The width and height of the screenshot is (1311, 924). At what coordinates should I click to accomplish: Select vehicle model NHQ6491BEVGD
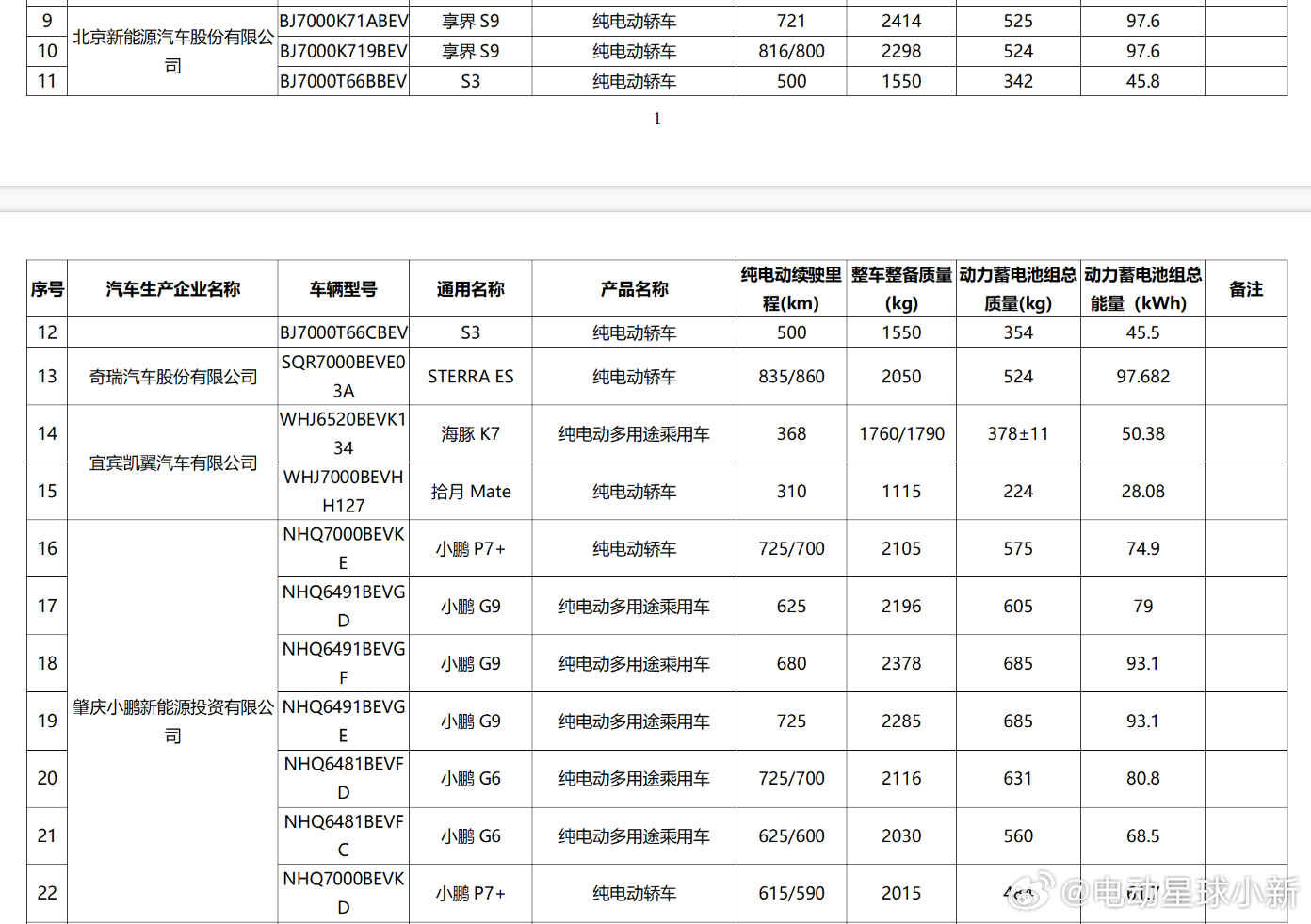point(344,606)
